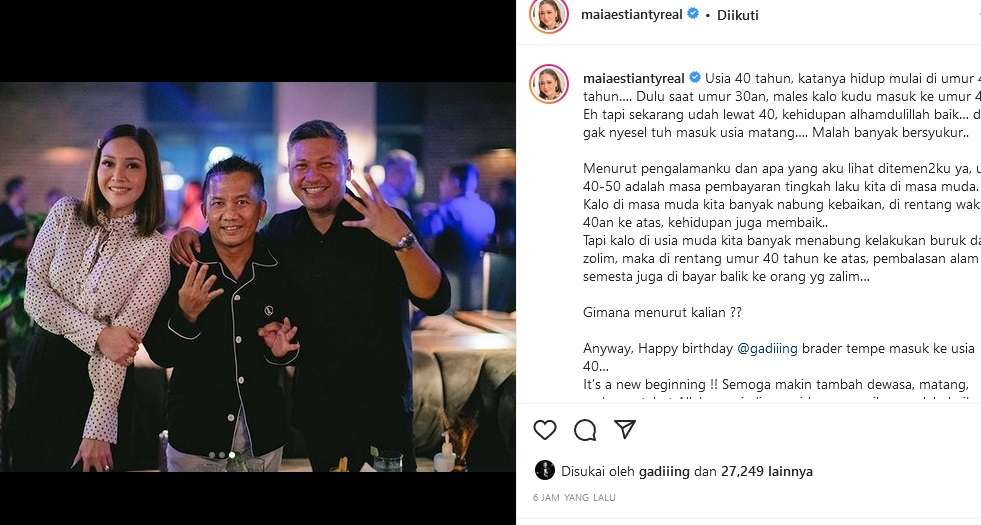Click the verified badge in header

693,13
